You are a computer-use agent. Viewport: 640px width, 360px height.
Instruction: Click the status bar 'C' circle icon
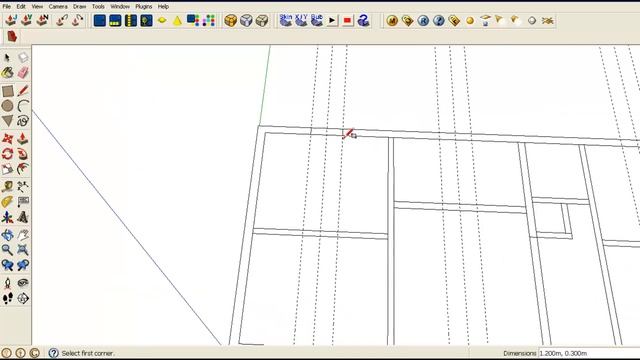click(35, 353)
